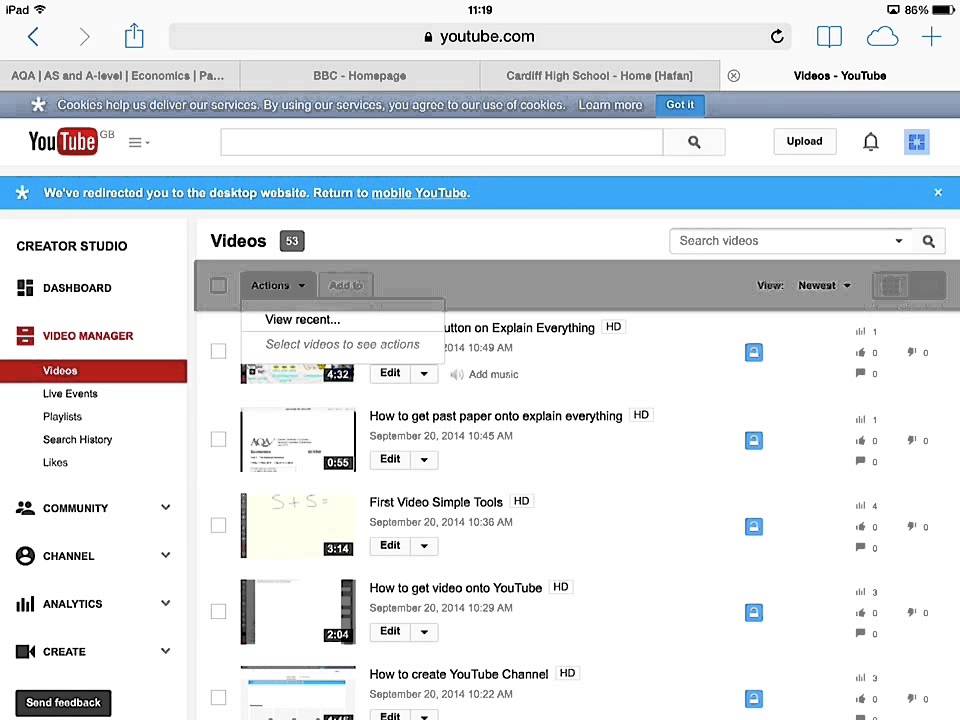Toggle the select-all videos checkbox
This screenshot has height=720, width=960.
(219, 285)
